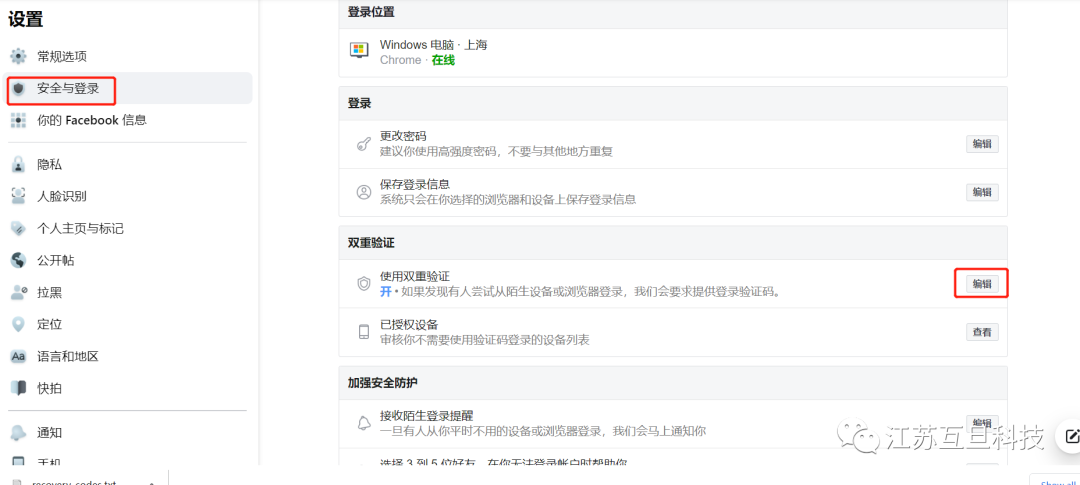The image size is (1080, 485).
Task: Click the globe icon beside 公开帖
Action: pos(18,260)
